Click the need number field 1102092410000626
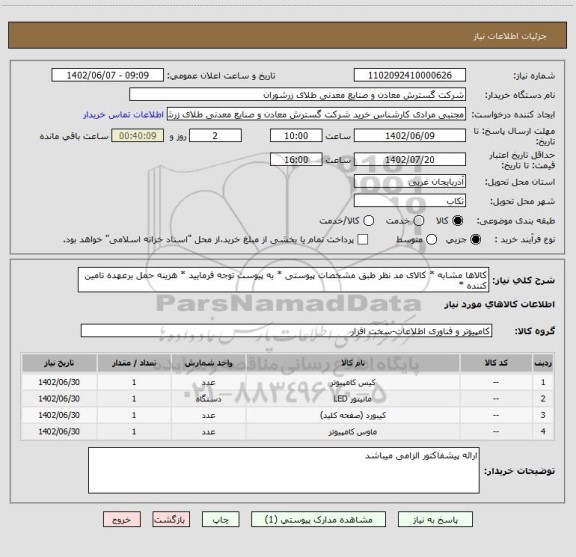 [410, 75]
